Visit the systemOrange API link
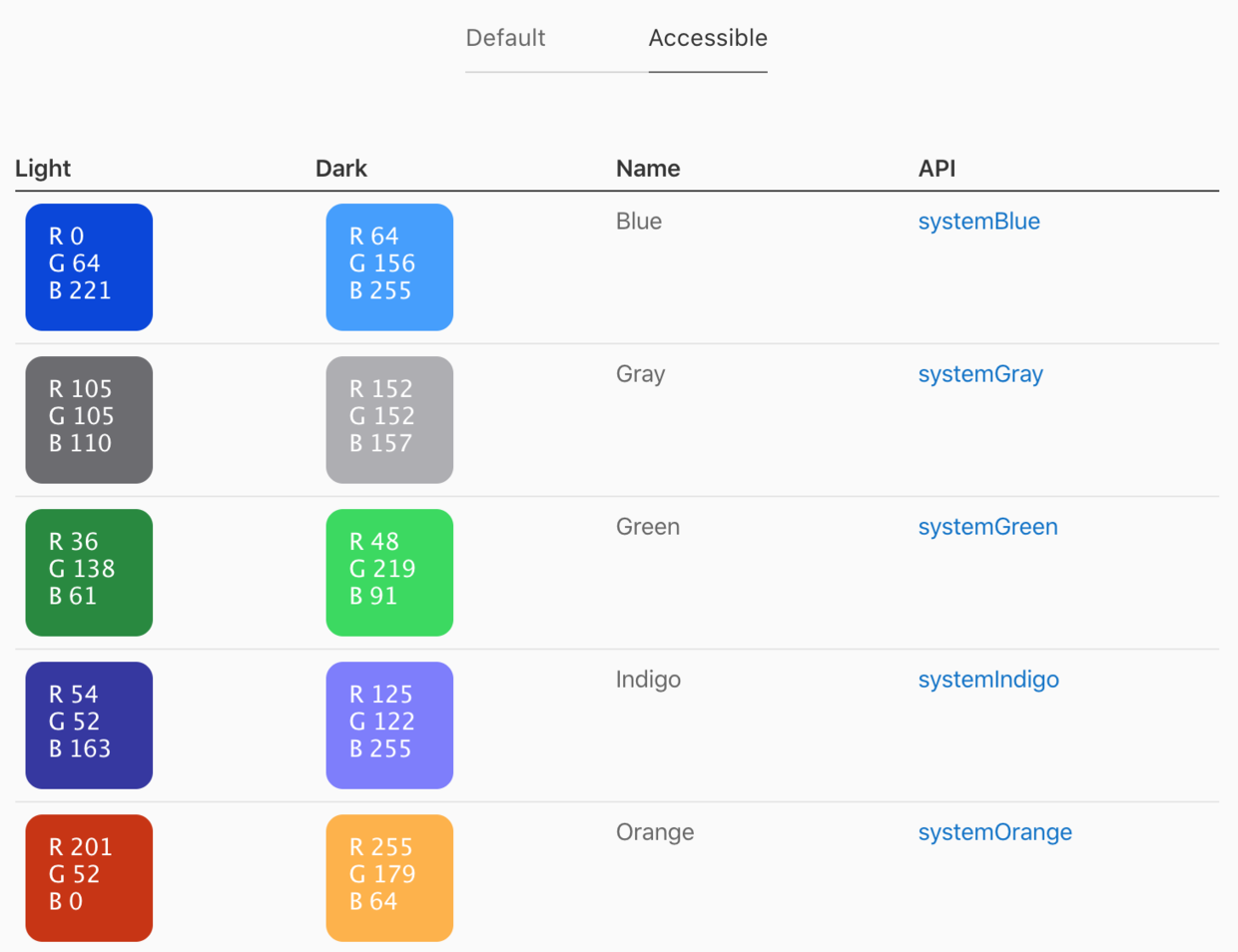 tap(994, 832)
